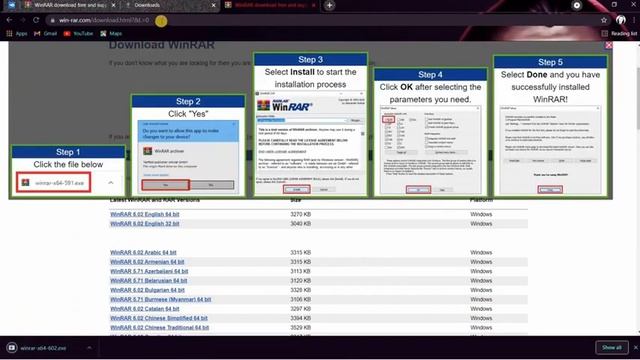Image resolution: width=640 pixels, height=360 pixels.
Task: Download WinRAR 6.02 Catalan 64 bit
Action: (x=144, y=309)
